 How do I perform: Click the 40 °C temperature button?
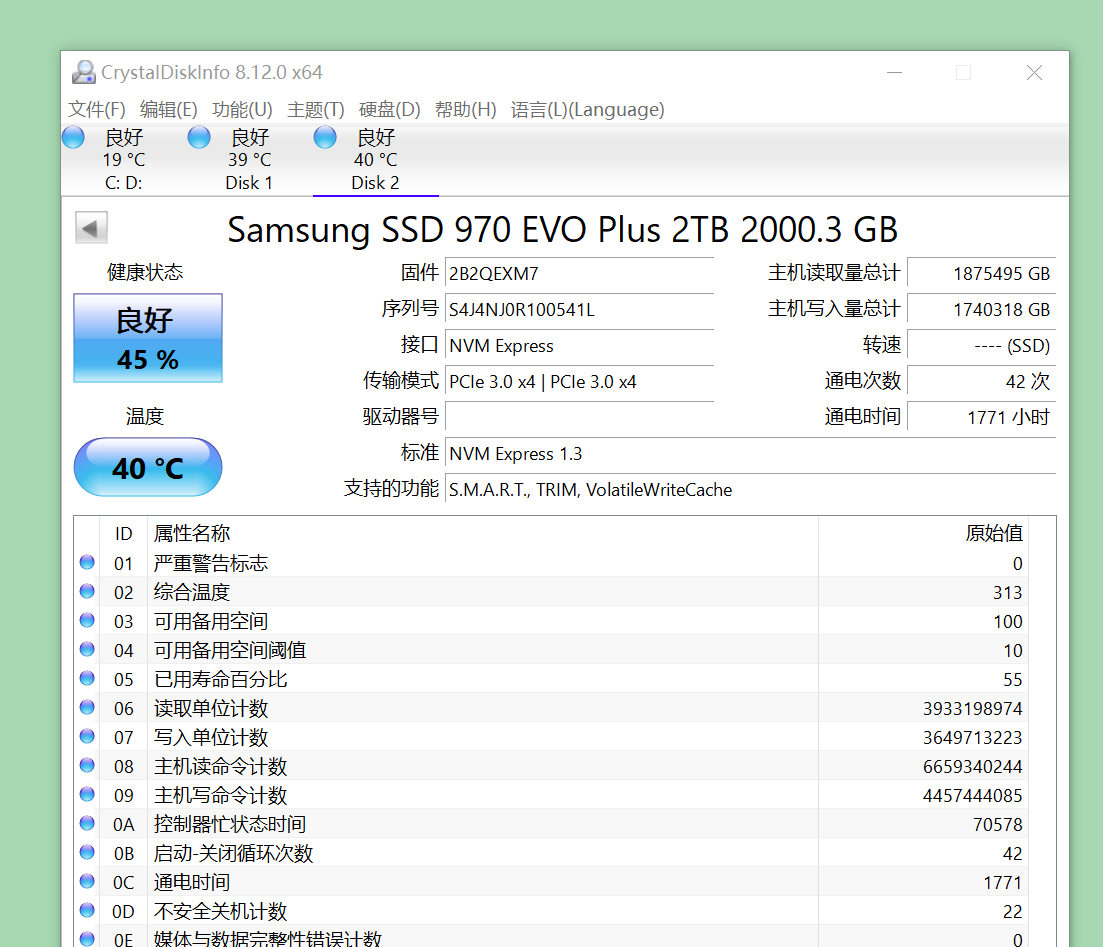[148, 467]
